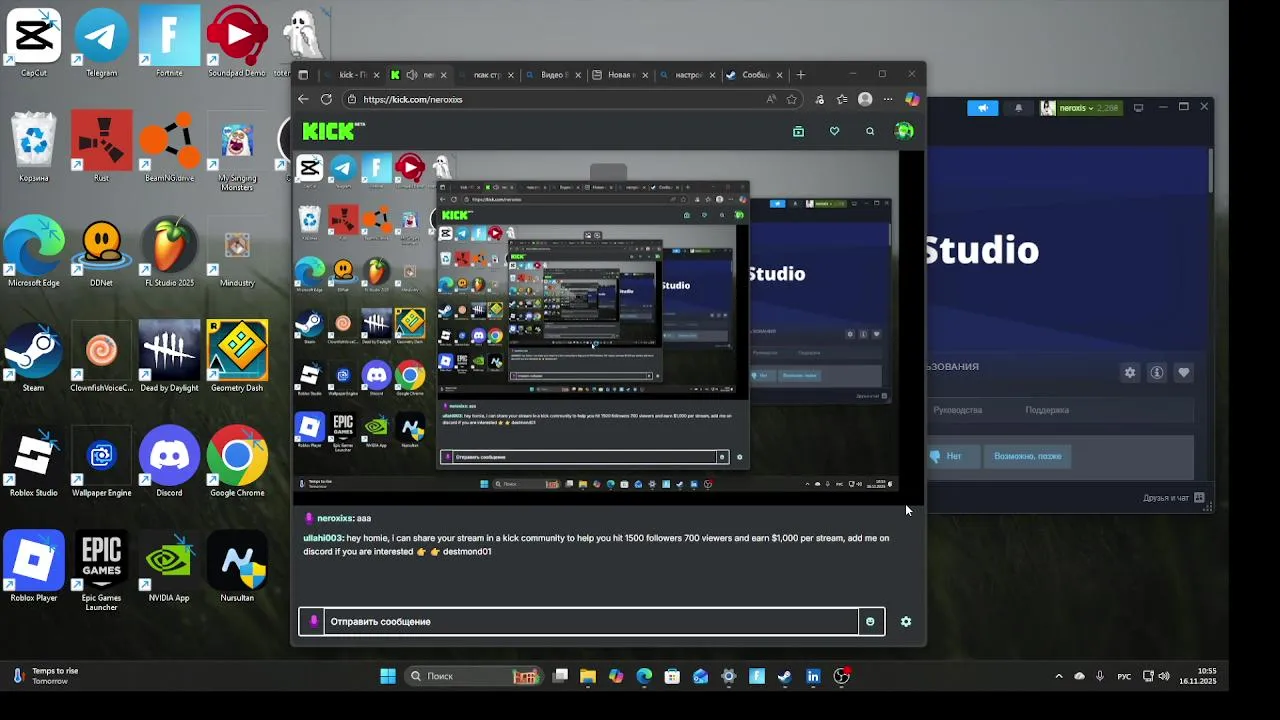Open Roblox Studio desktop shortcut
The height and width of the screenshot is (720, 1280).
[34, 462]
